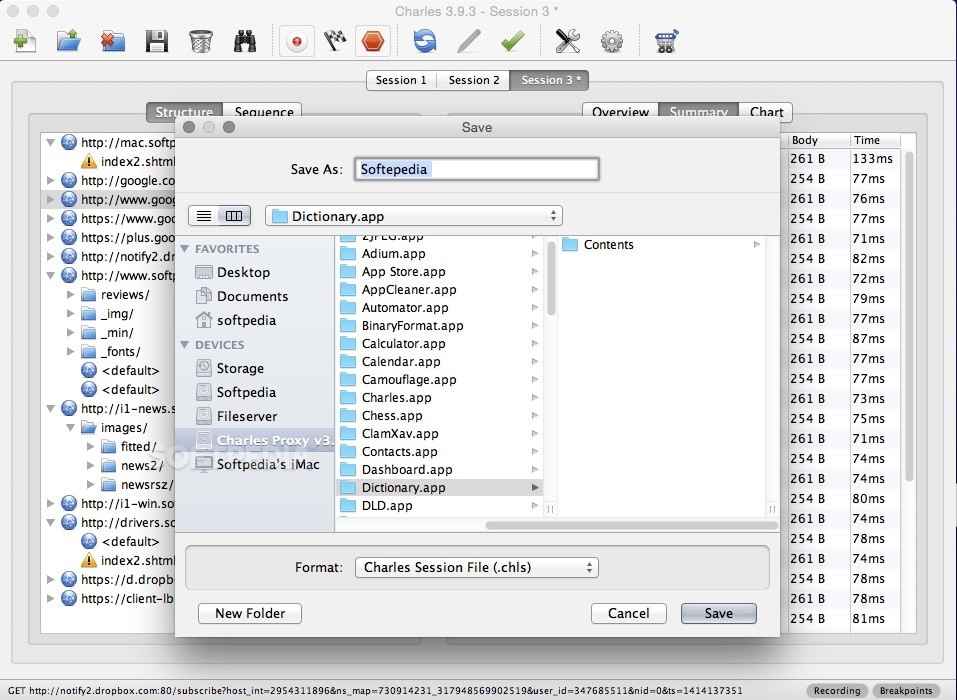Toggle throttling with the checkered flag icon
The image size is (957, 700).
(334, 41)
